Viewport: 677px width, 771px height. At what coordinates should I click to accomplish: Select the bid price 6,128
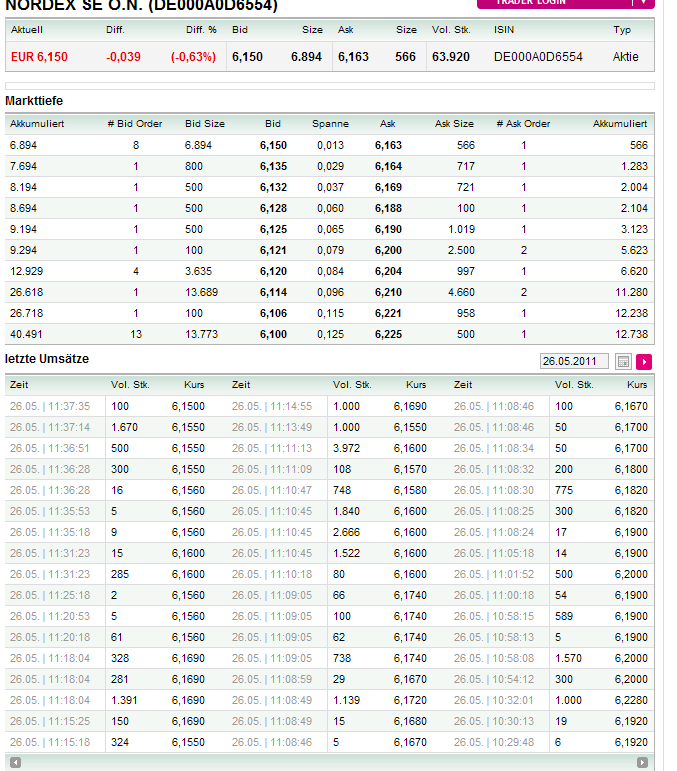click(273, 208)
